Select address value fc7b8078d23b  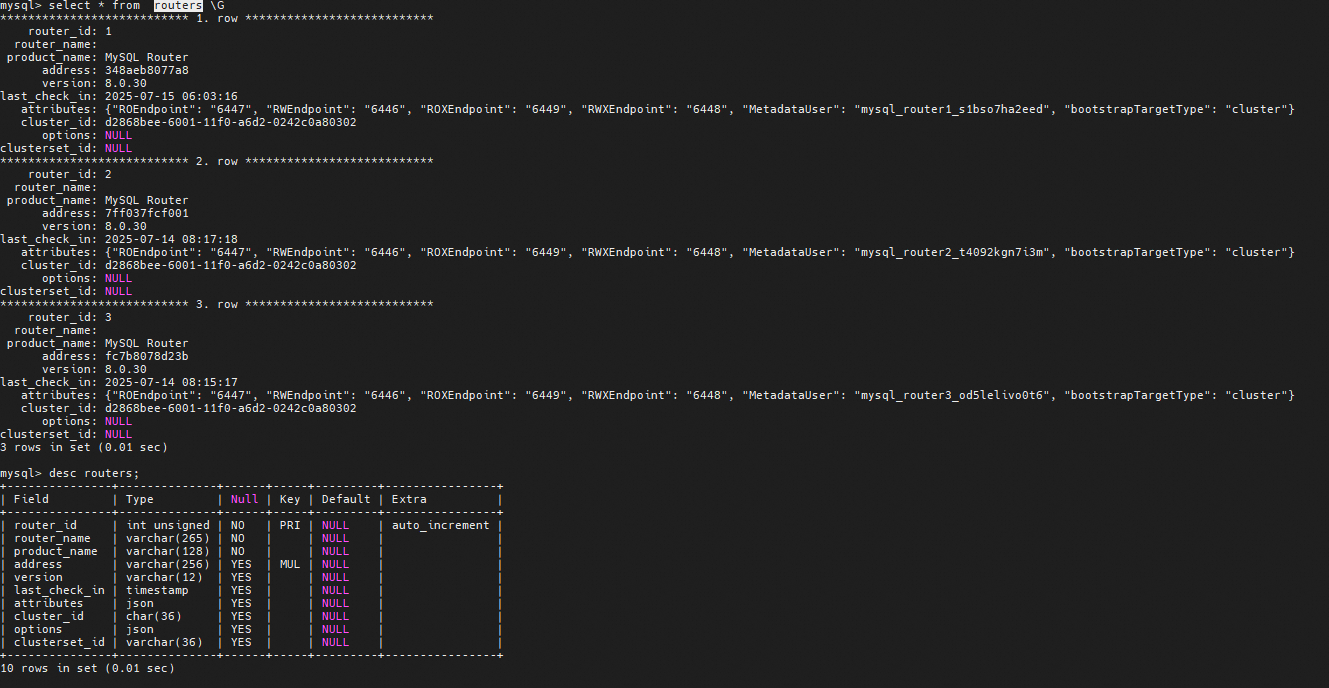147,357
